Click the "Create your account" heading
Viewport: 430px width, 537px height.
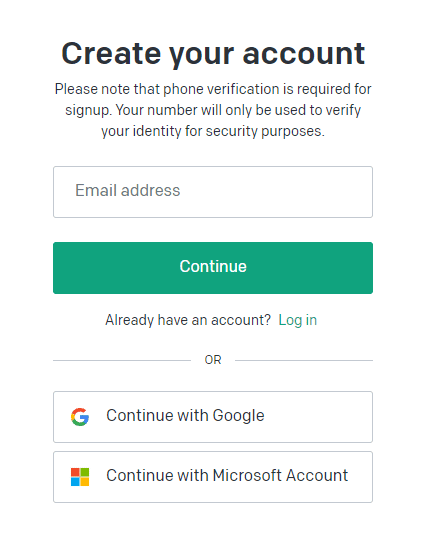[x=213, y=53]
